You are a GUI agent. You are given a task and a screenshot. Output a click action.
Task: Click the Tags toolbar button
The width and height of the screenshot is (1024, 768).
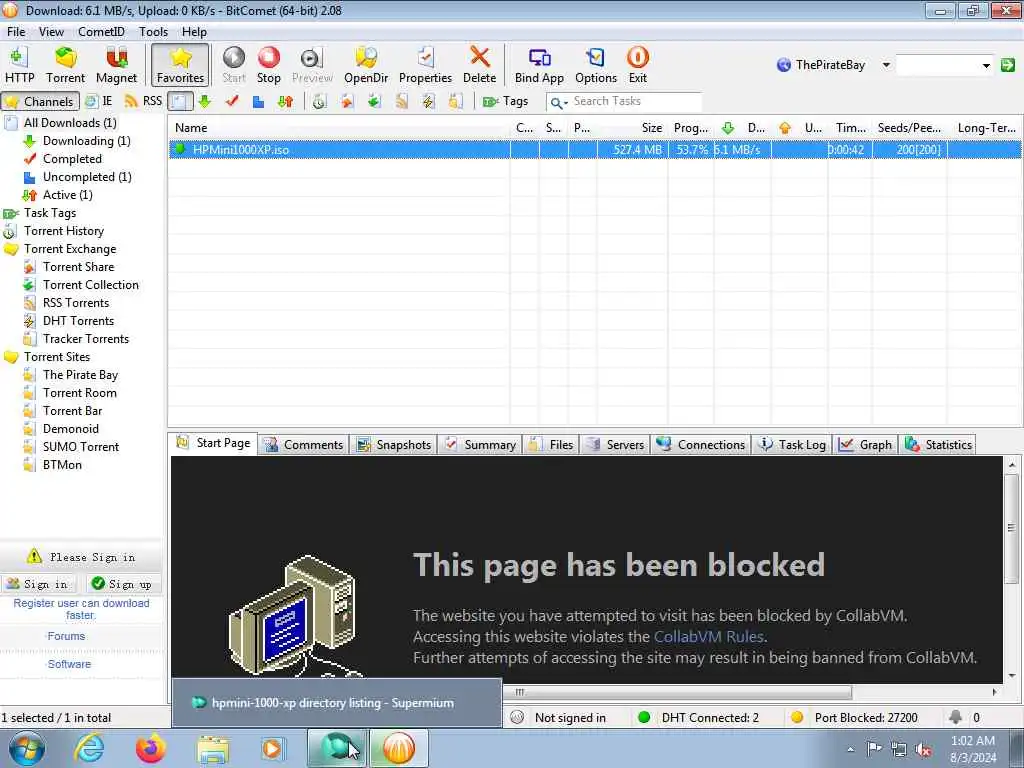(505, 101)
